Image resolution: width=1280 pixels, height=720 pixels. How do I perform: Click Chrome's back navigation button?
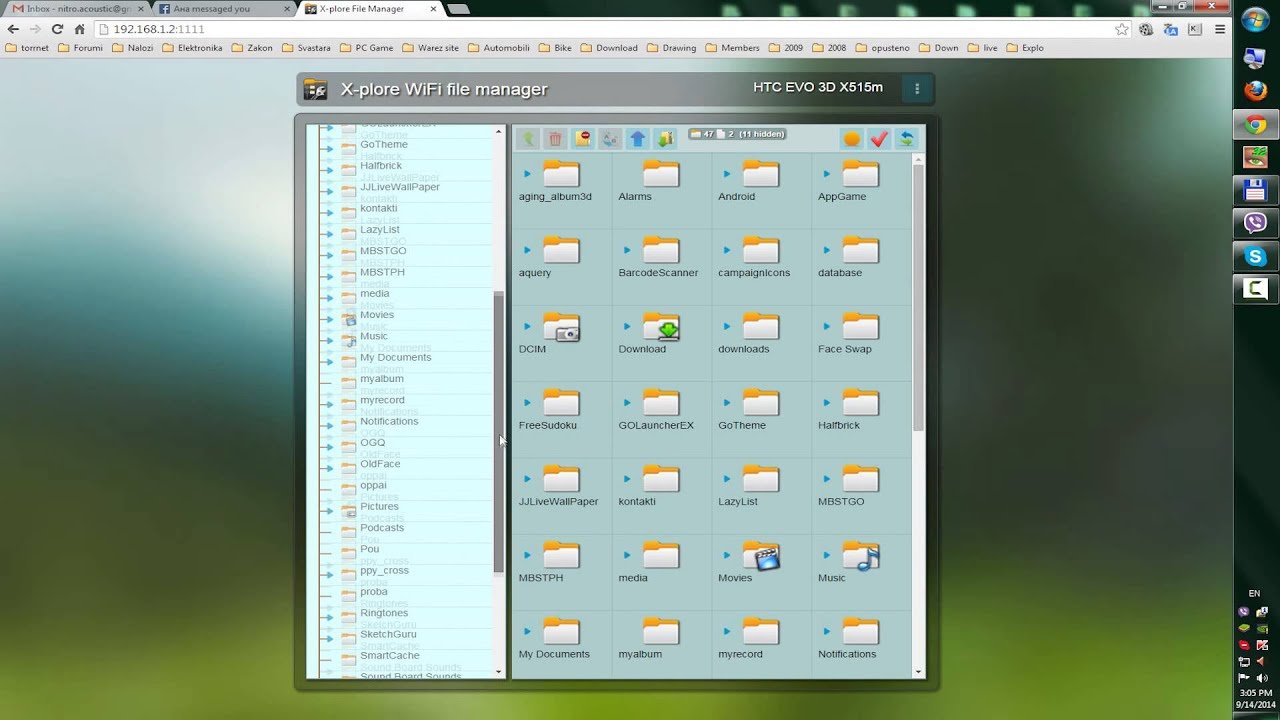coord(13,29)
